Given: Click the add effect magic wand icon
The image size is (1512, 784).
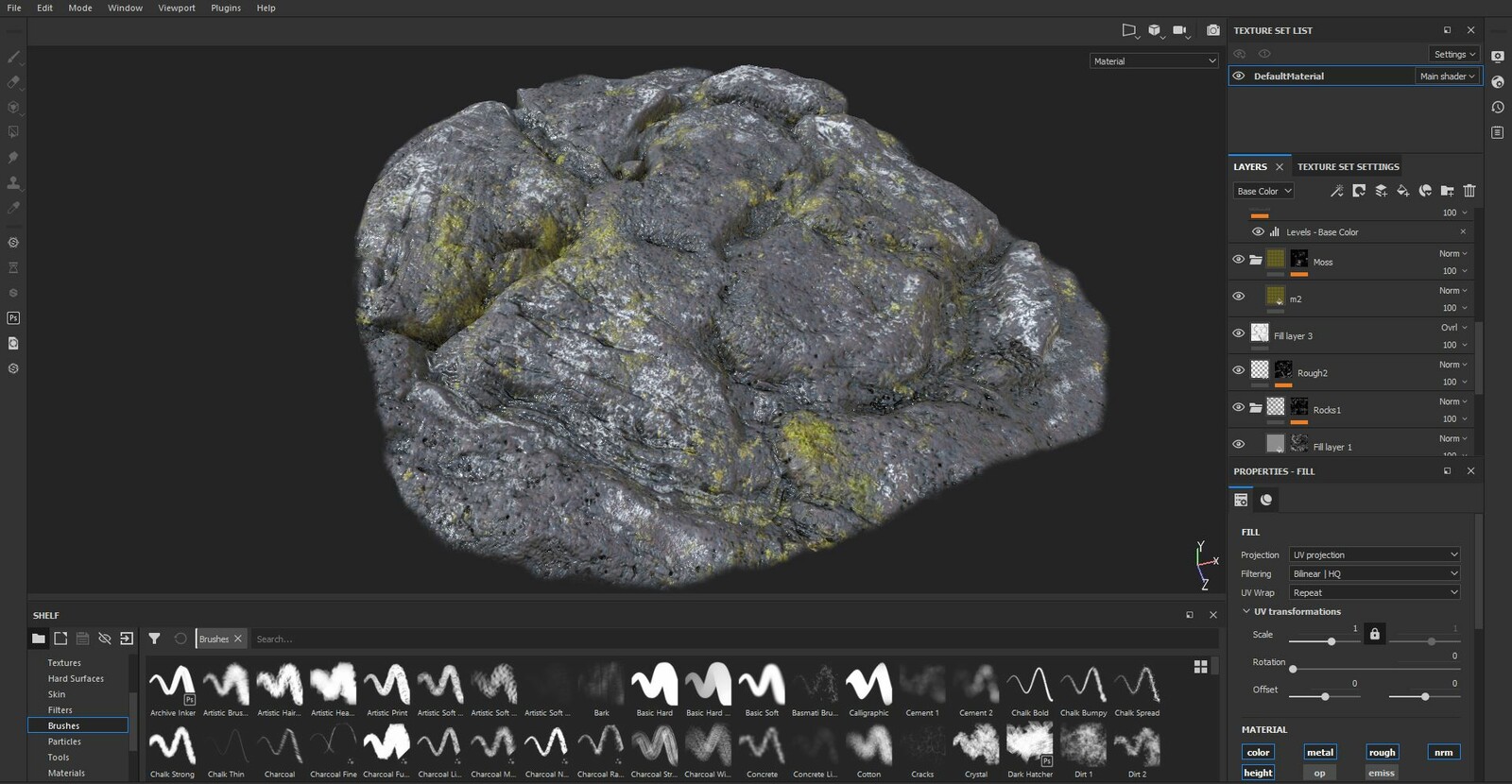Looking at the screenshot, I should click(1336, 191).
